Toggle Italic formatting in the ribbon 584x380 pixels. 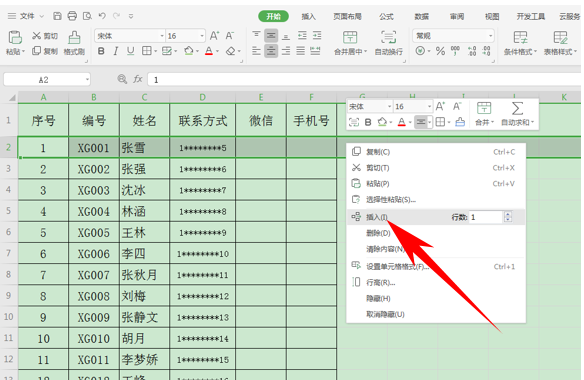(x=116, y=51)
